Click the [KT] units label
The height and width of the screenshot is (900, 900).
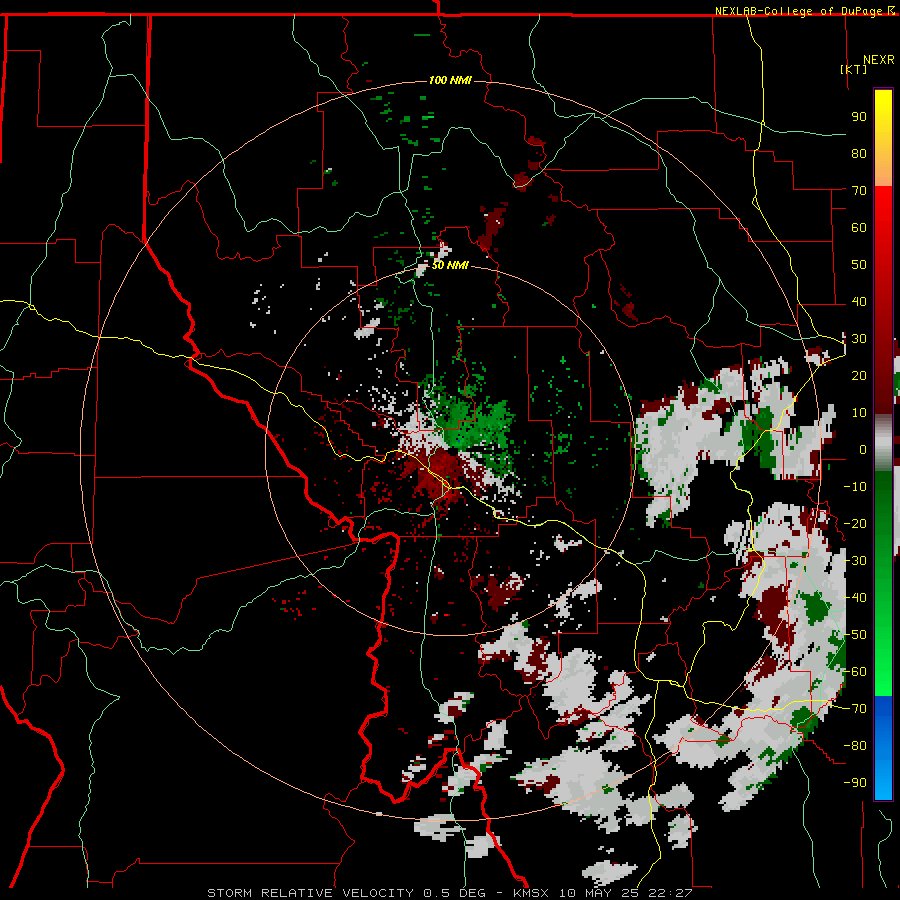coord(854,69)
